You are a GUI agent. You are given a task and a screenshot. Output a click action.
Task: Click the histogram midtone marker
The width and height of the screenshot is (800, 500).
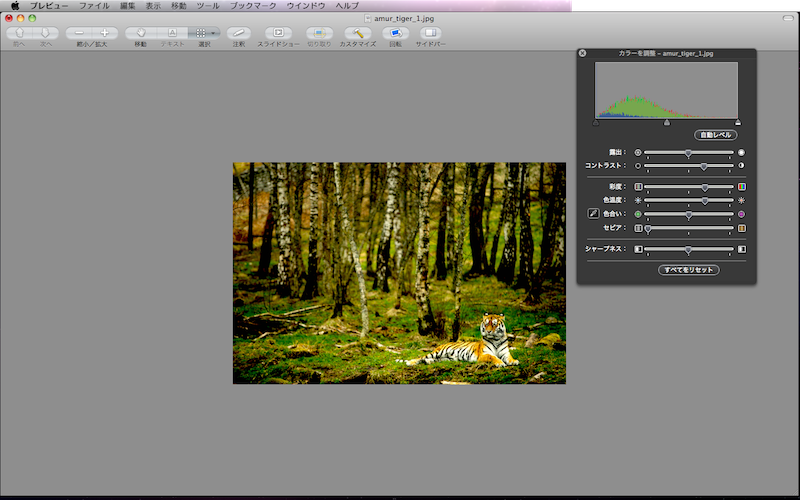pyautogui.click(x=667, y=122)
